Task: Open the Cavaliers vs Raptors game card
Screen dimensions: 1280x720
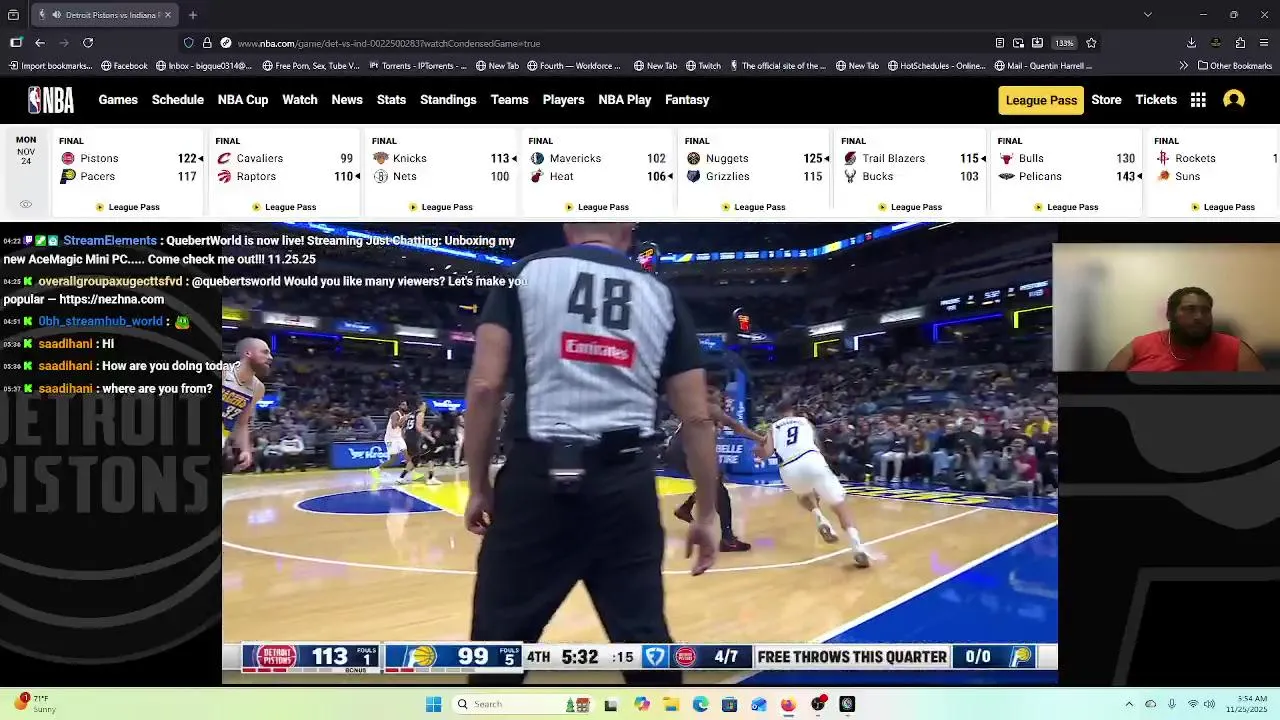Action: pyautogui.click(x=285, y=172)
